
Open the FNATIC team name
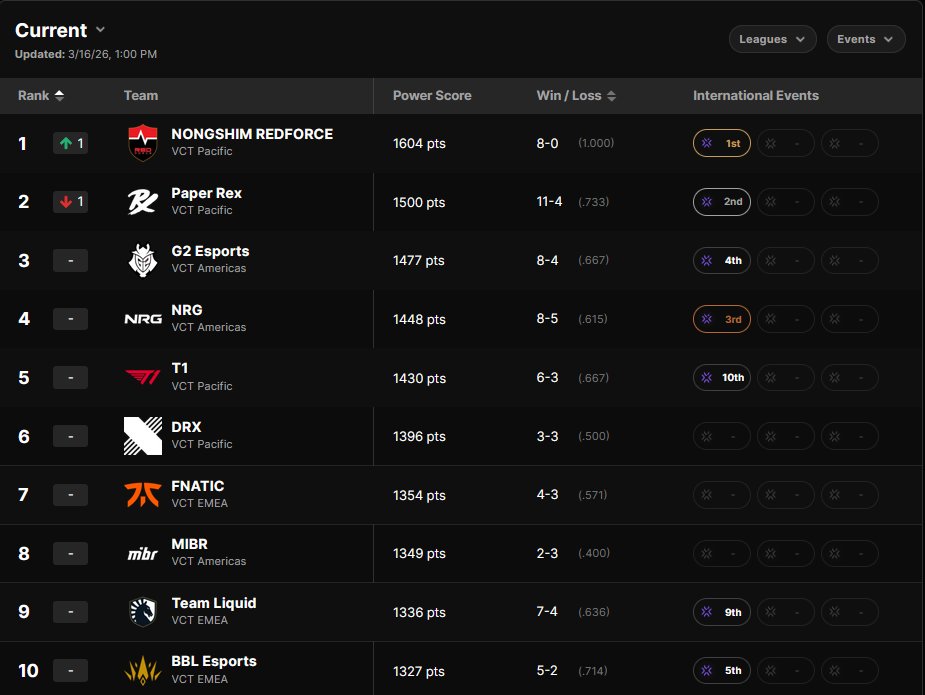[198, 486]
